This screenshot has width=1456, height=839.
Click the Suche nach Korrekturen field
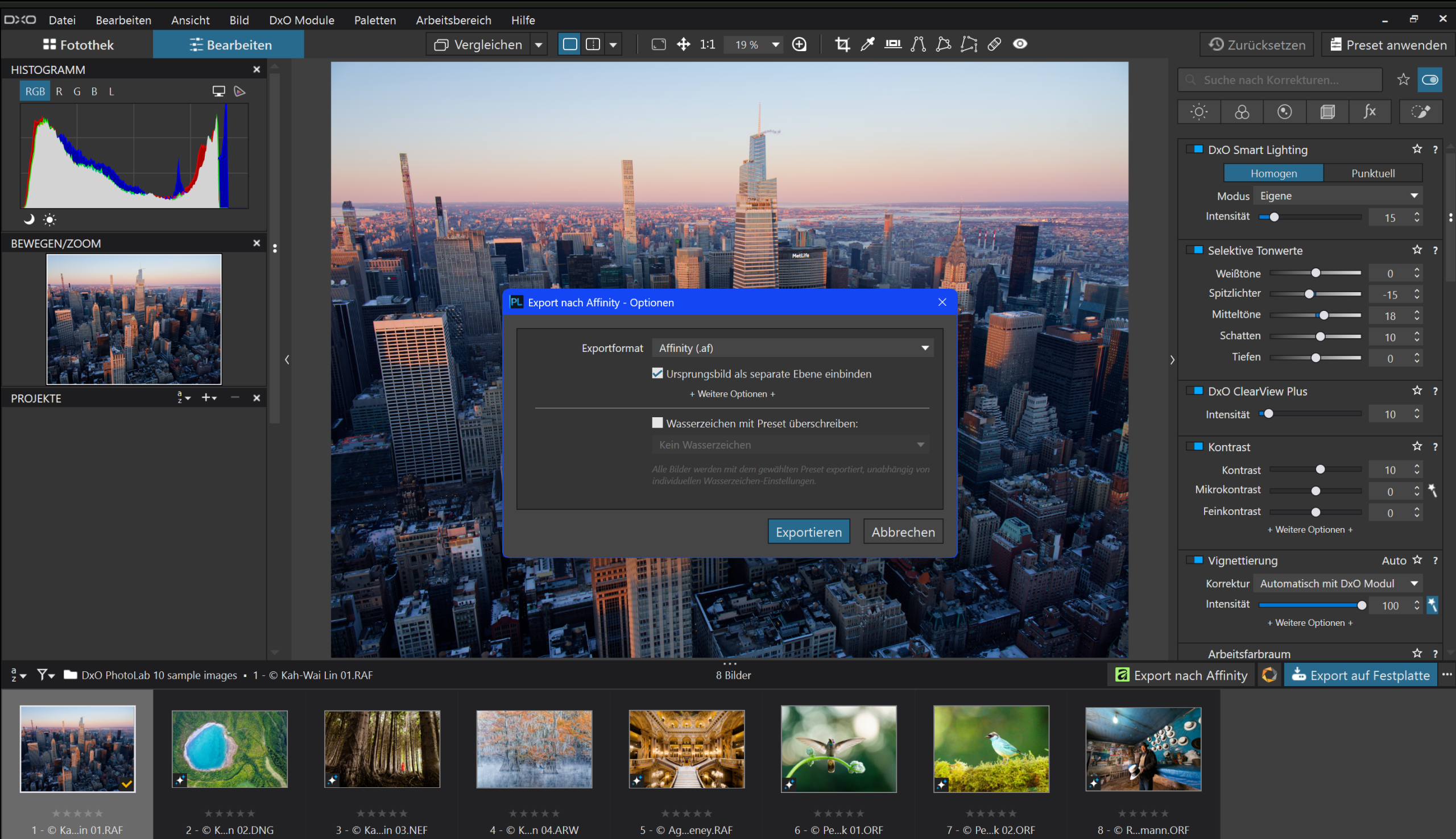(1280, 80)
